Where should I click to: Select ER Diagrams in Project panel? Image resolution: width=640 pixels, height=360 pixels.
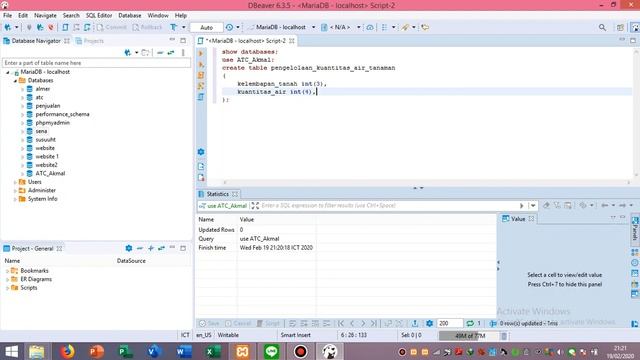point(36,279)
